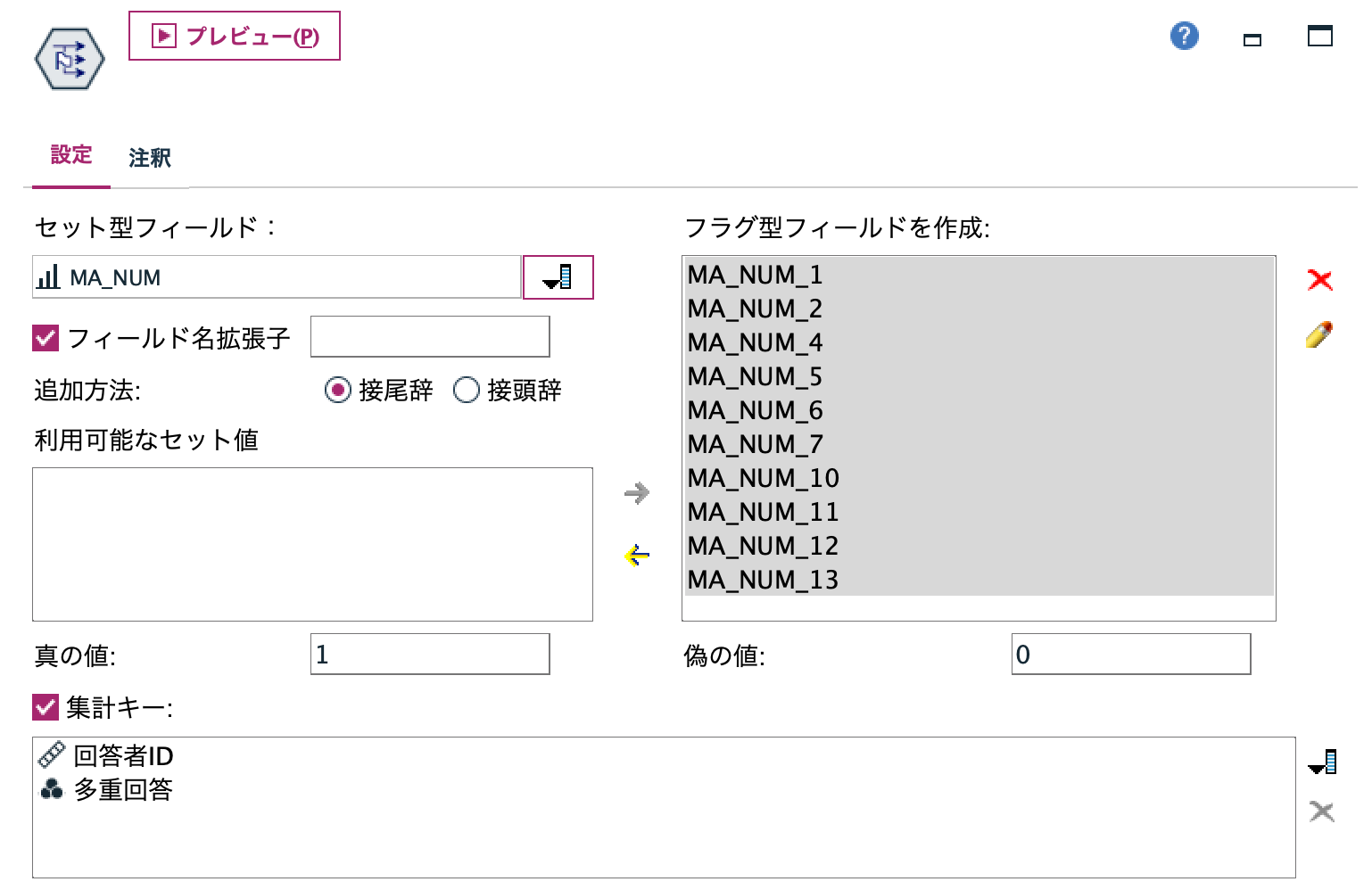Select the 接尾辞 radio button
The width and height of the screenshot is (1372, 890).
[337, 391]
